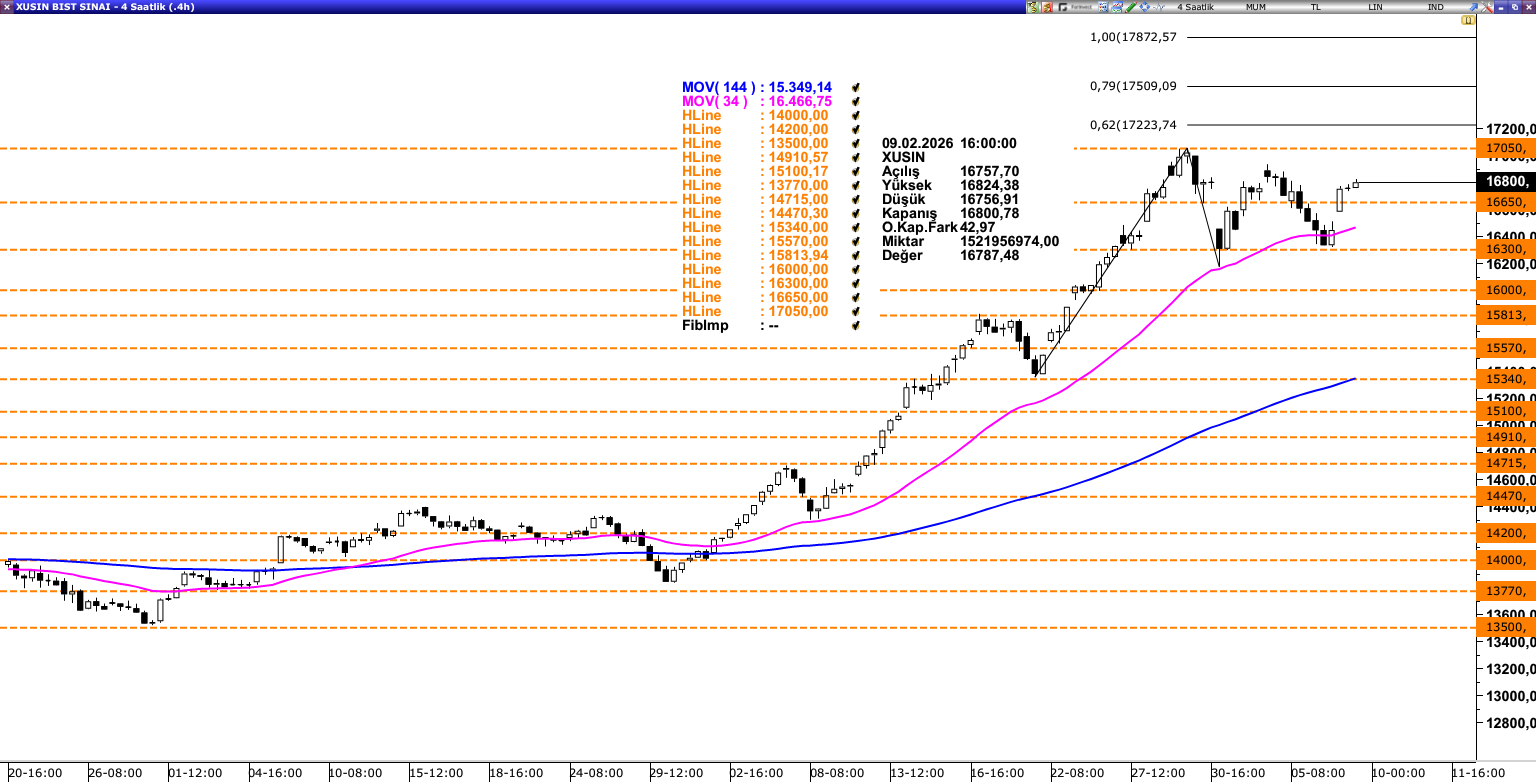1536x782 pixels.
Task: Toggle the MOV(34) indicator checkmark
Action: (855, 102)
